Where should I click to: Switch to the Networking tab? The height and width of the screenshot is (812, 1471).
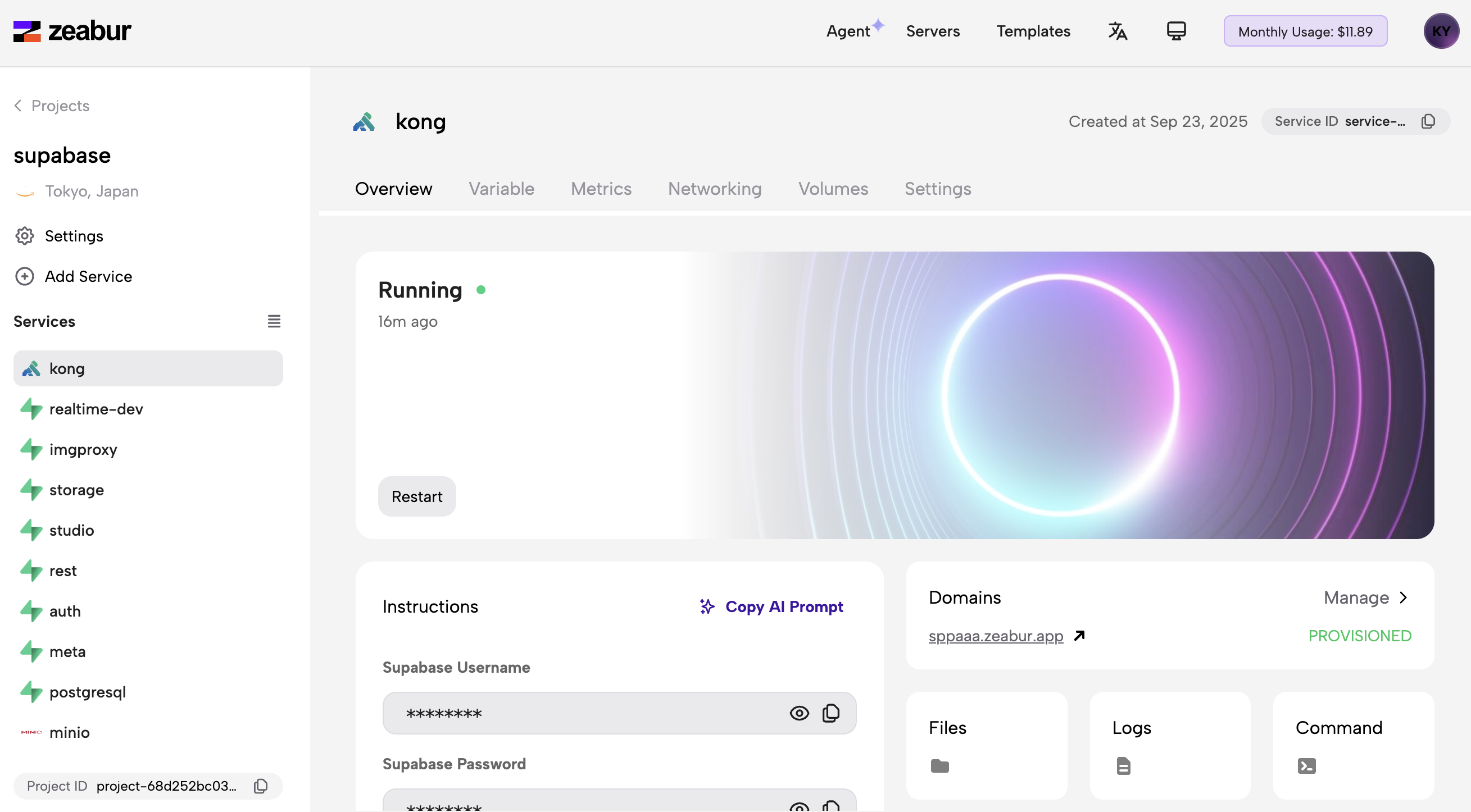tap(714, 188)
